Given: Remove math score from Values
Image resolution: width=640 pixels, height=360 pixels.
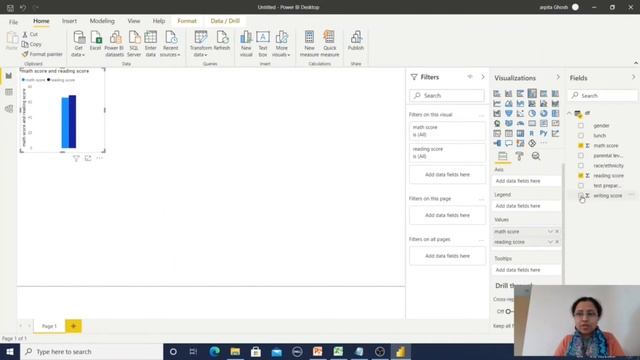Looking at the screenshot, I should point(557,231).
